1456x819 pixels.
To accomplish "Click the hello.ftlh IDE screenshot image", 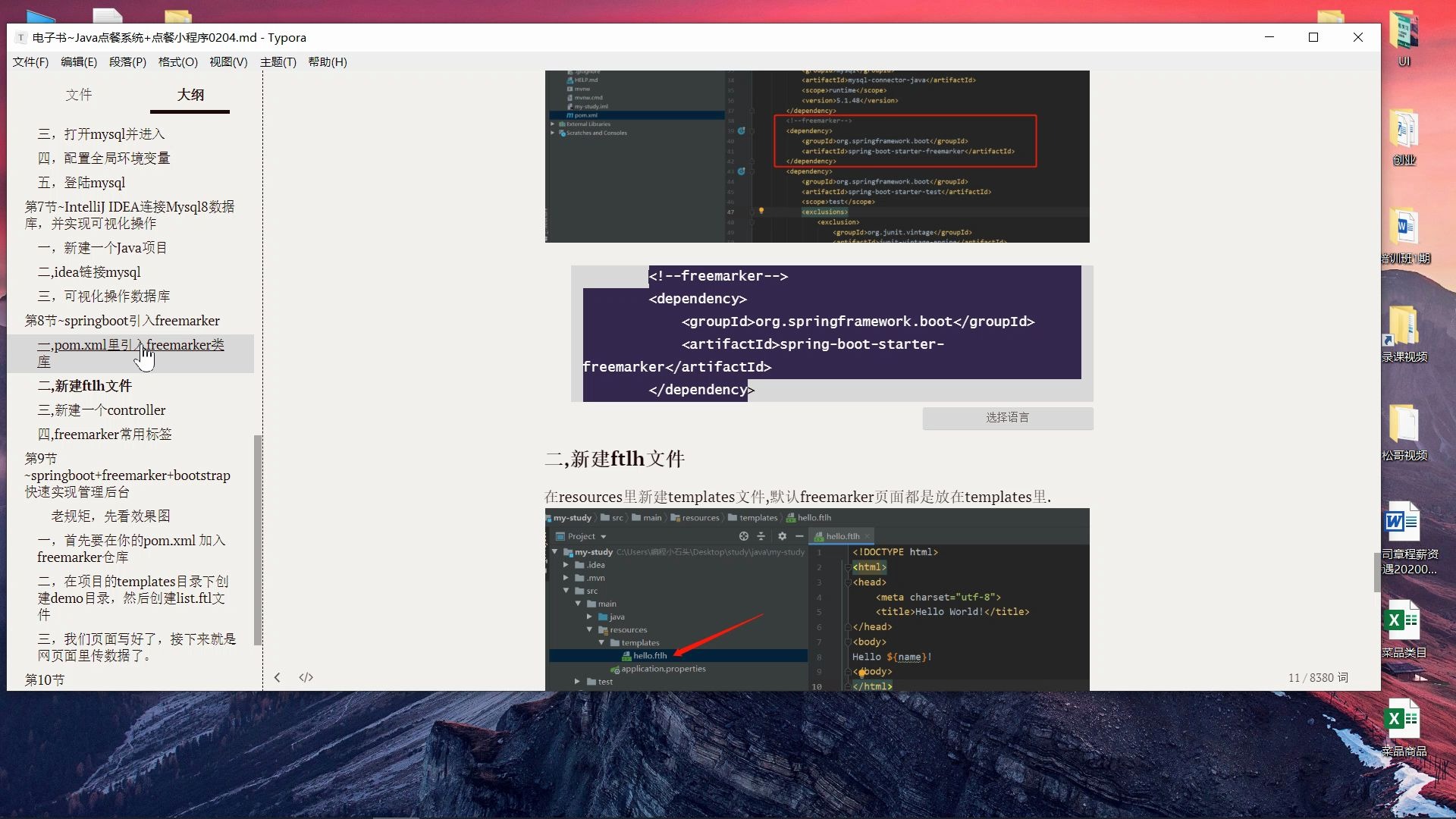I will pyautogui.click(x=817, y=600).
